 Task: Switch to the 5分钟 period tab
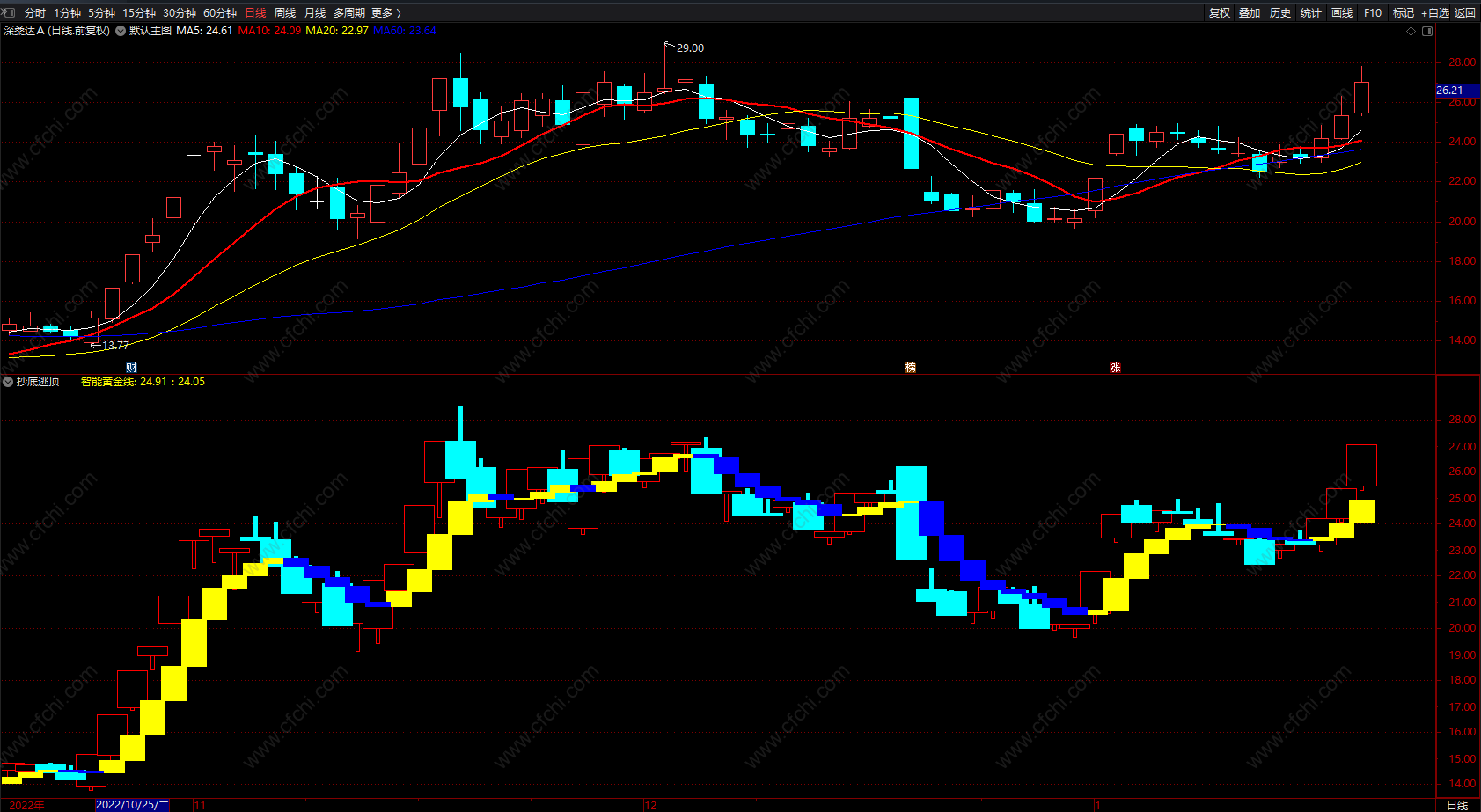click(101, 13)
